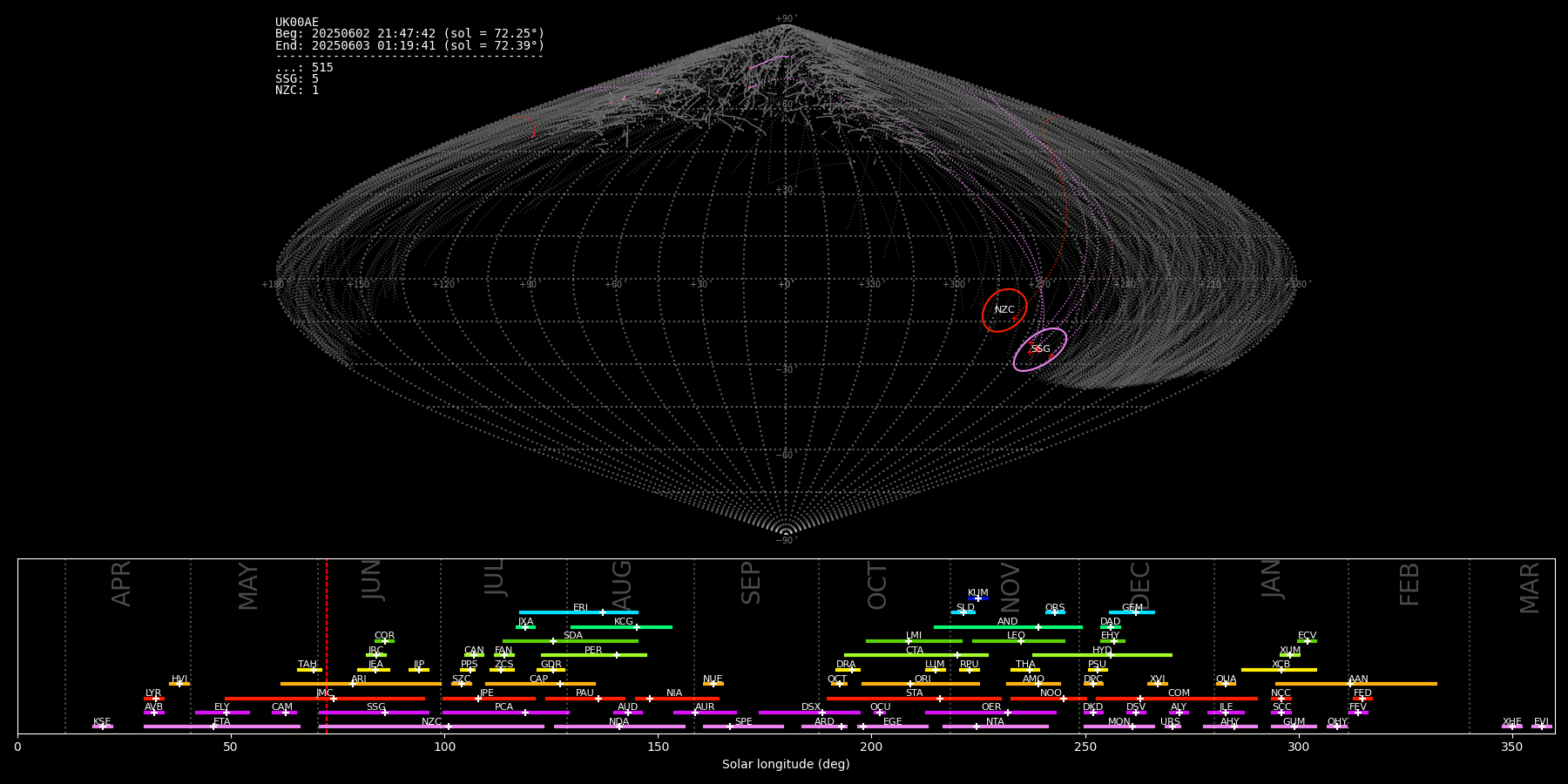Click the CTA shower bar

[916, 655]
